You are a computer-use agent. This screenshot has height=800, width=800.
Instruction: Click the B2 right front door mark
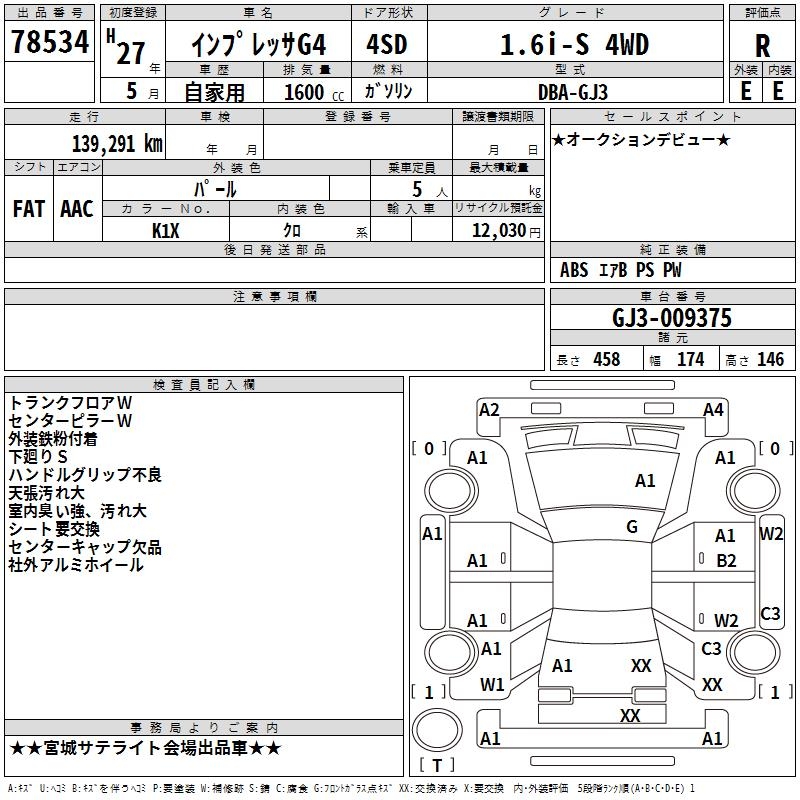tap(726, 561)
